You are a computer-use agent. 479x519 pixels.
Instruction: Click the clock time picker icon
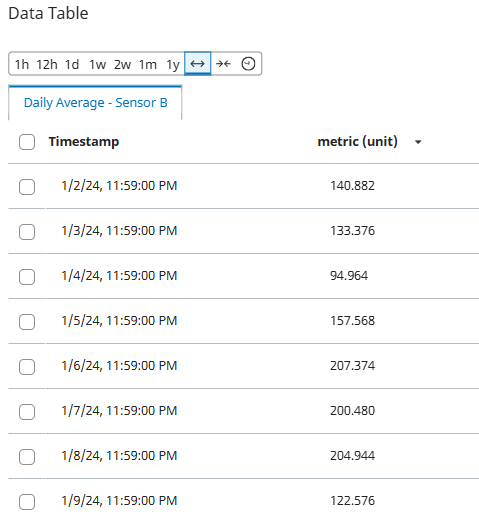tap(248, 63)
